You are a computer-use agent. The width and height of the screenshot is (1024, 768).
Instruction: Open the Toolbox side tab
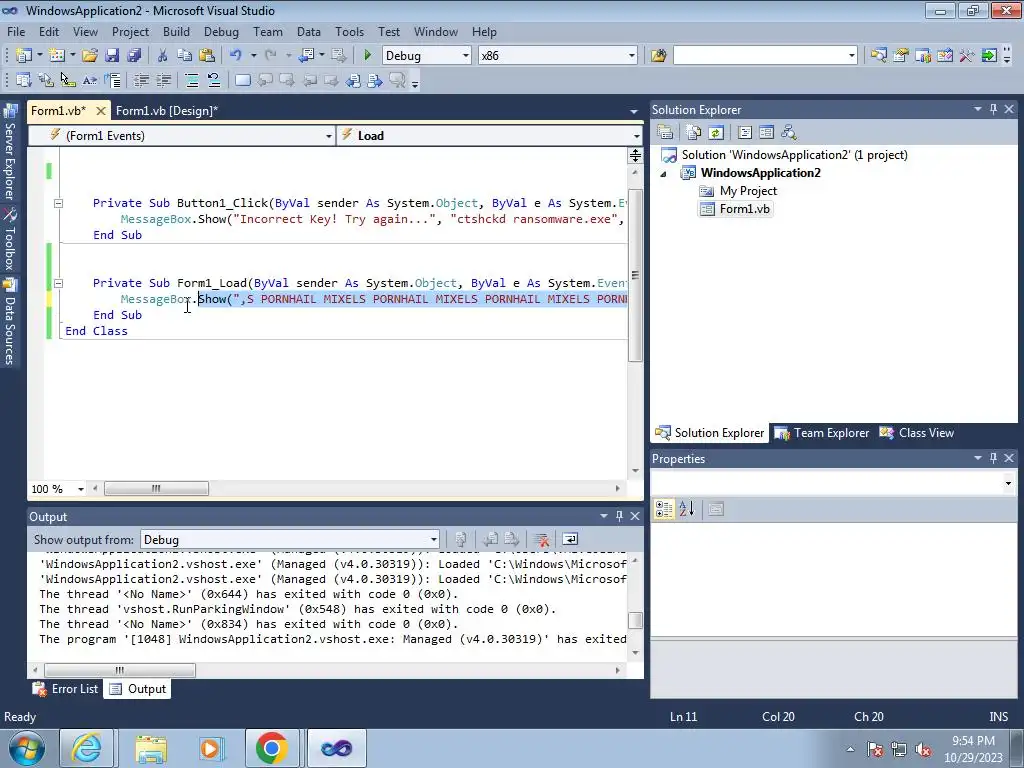coord(10,239)
